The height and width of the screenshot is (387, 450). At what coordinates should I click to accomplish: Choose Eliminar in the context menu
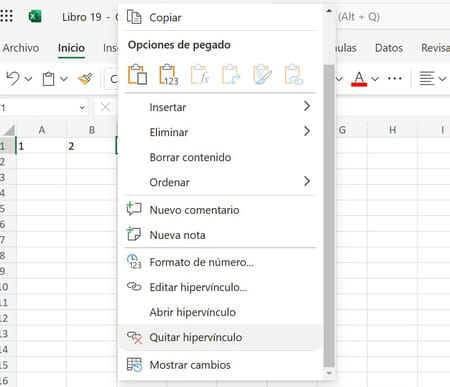click(220, 132)
